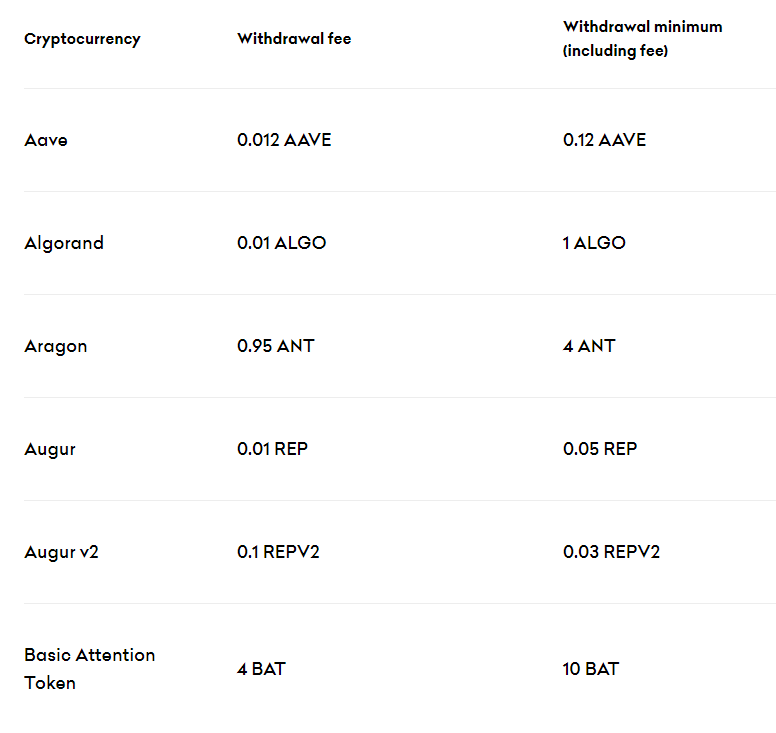Image resolution: width=776 pixels, height=733 pixels.
Task: Click the Withdrawal minimum (including fee) header
Action: [x=642, y=39]
